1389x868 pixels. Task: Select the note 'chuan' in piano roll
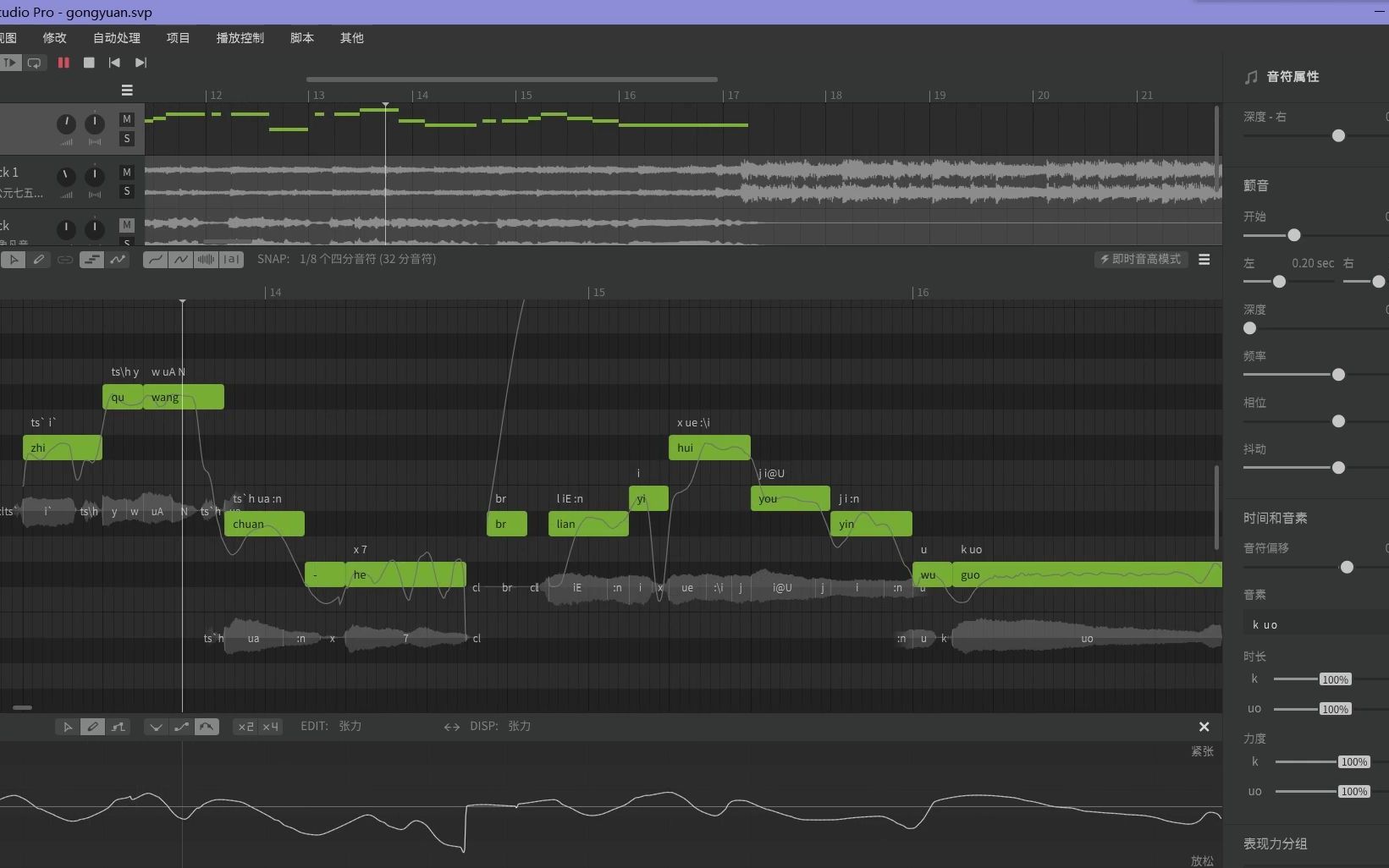(x=264, y=524)
